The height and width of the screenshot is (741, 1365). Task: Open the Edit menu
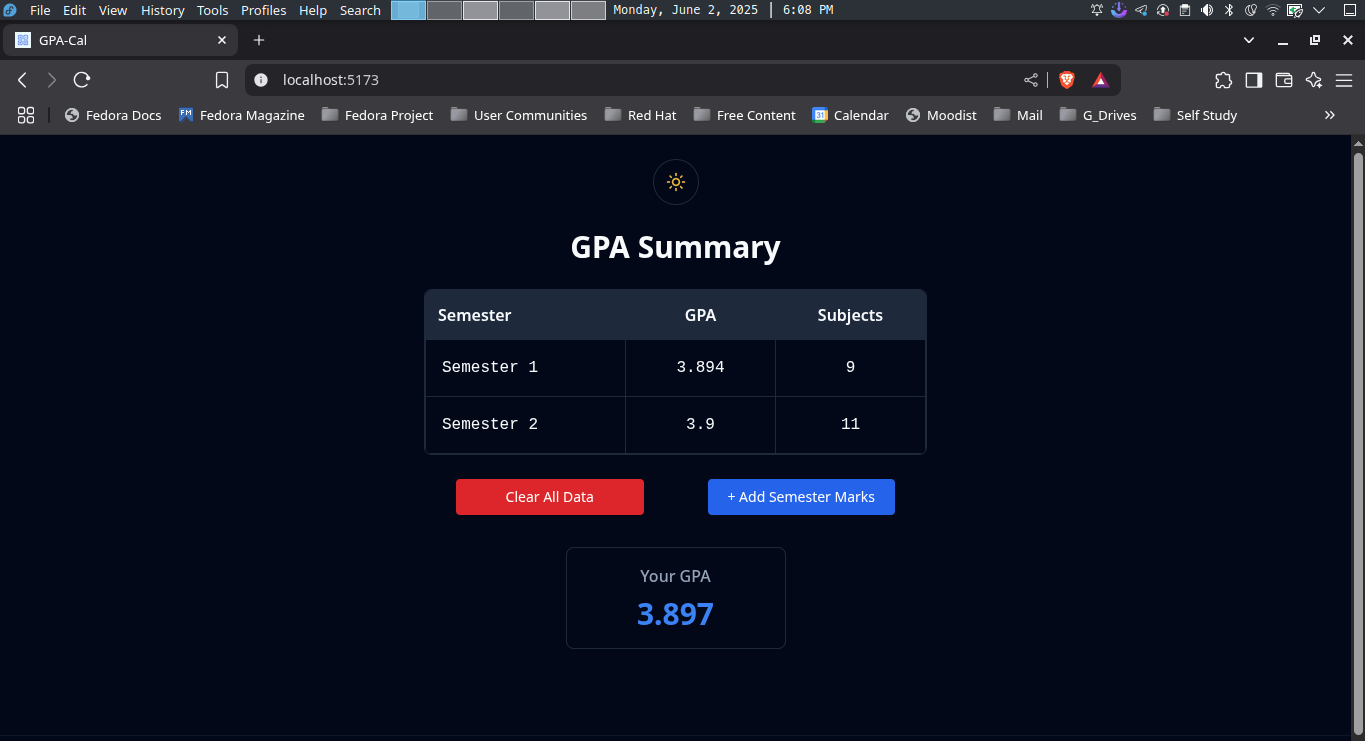(x=74, y=10)
